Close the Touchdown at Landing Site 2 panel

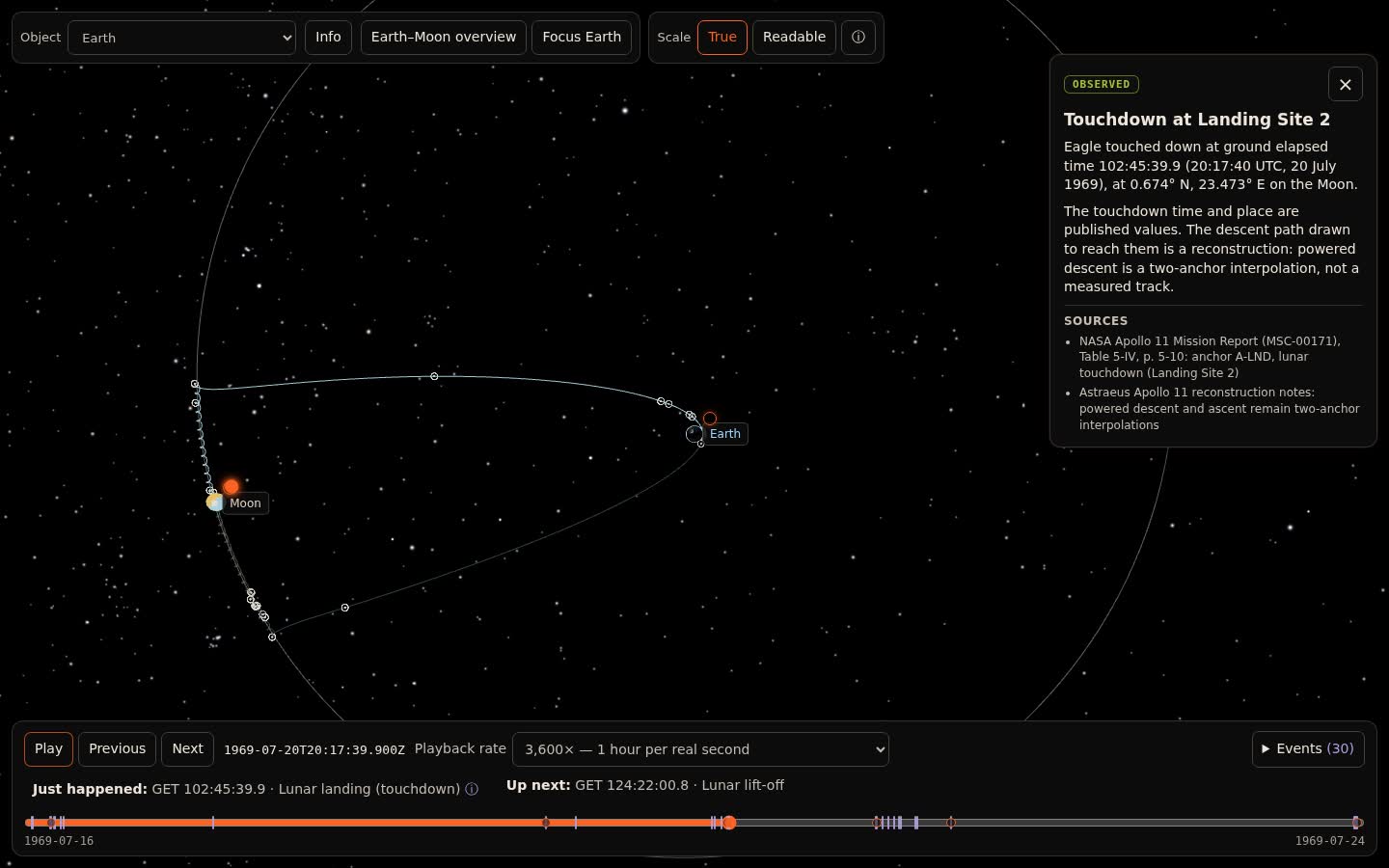pos(1346,85)
